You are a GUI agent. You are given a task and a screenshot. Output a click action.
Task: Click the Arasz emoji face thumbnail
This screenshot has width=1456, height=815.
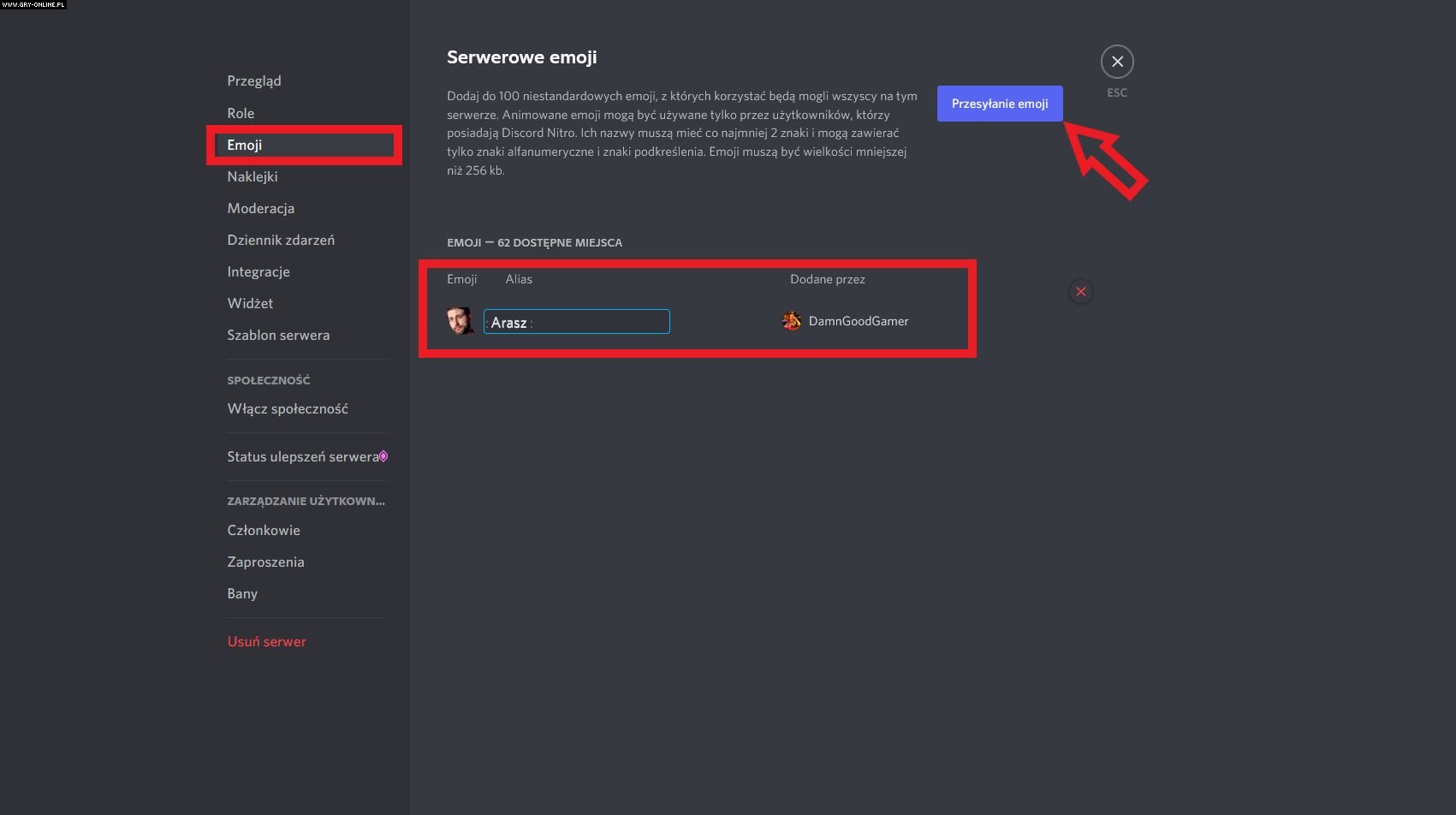click(461, 321)
